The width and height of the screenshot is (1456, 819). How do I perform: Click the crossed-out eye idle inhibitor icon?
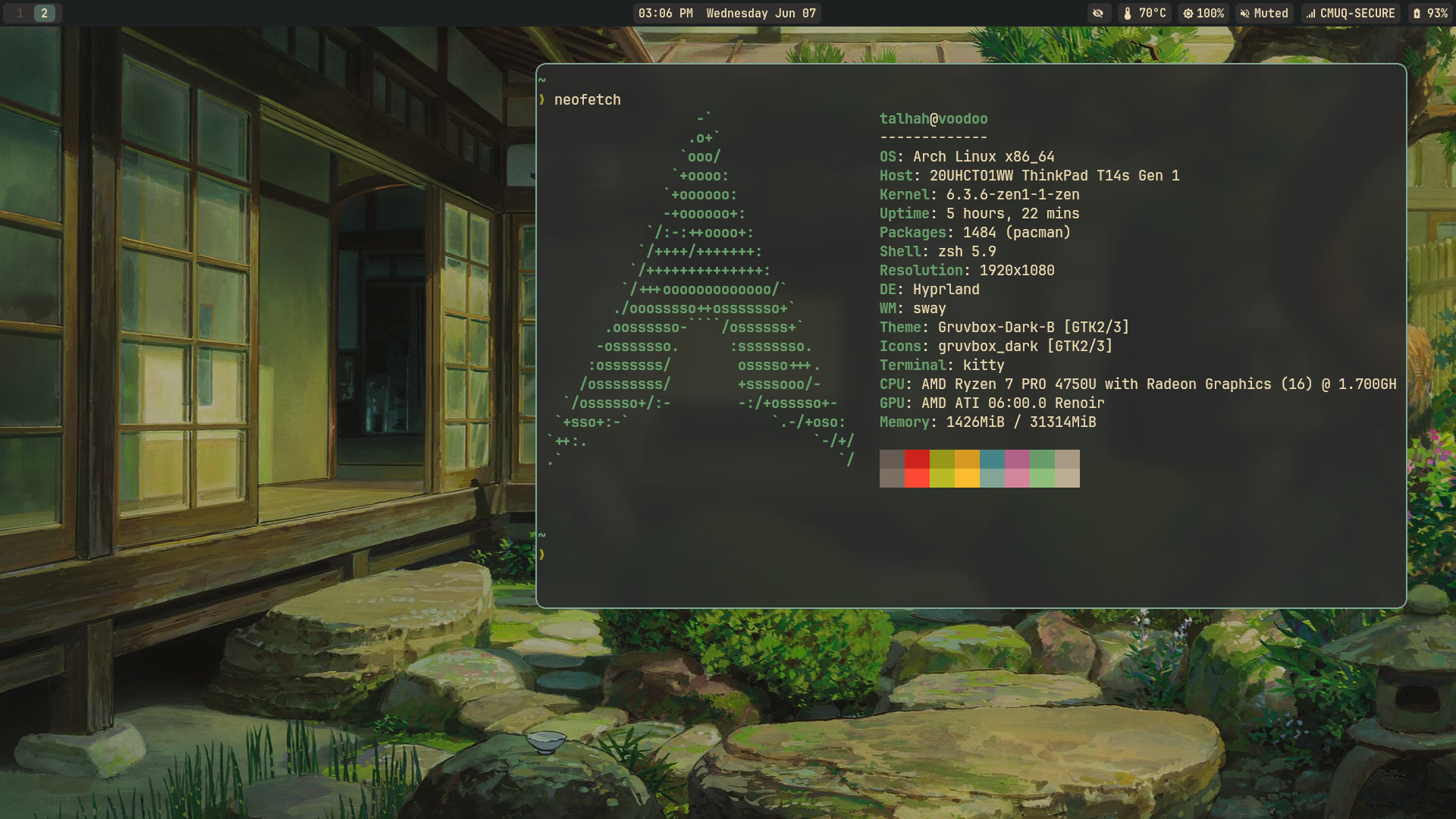(1097, 13)
